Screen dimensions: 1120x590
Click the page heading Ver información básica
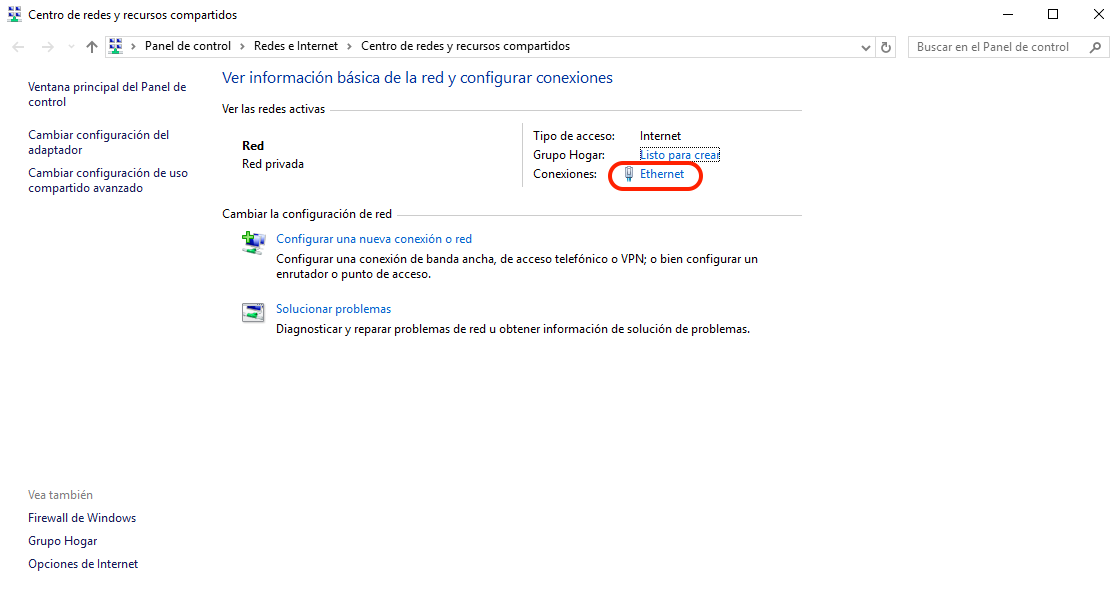click(x=417, y=78)
